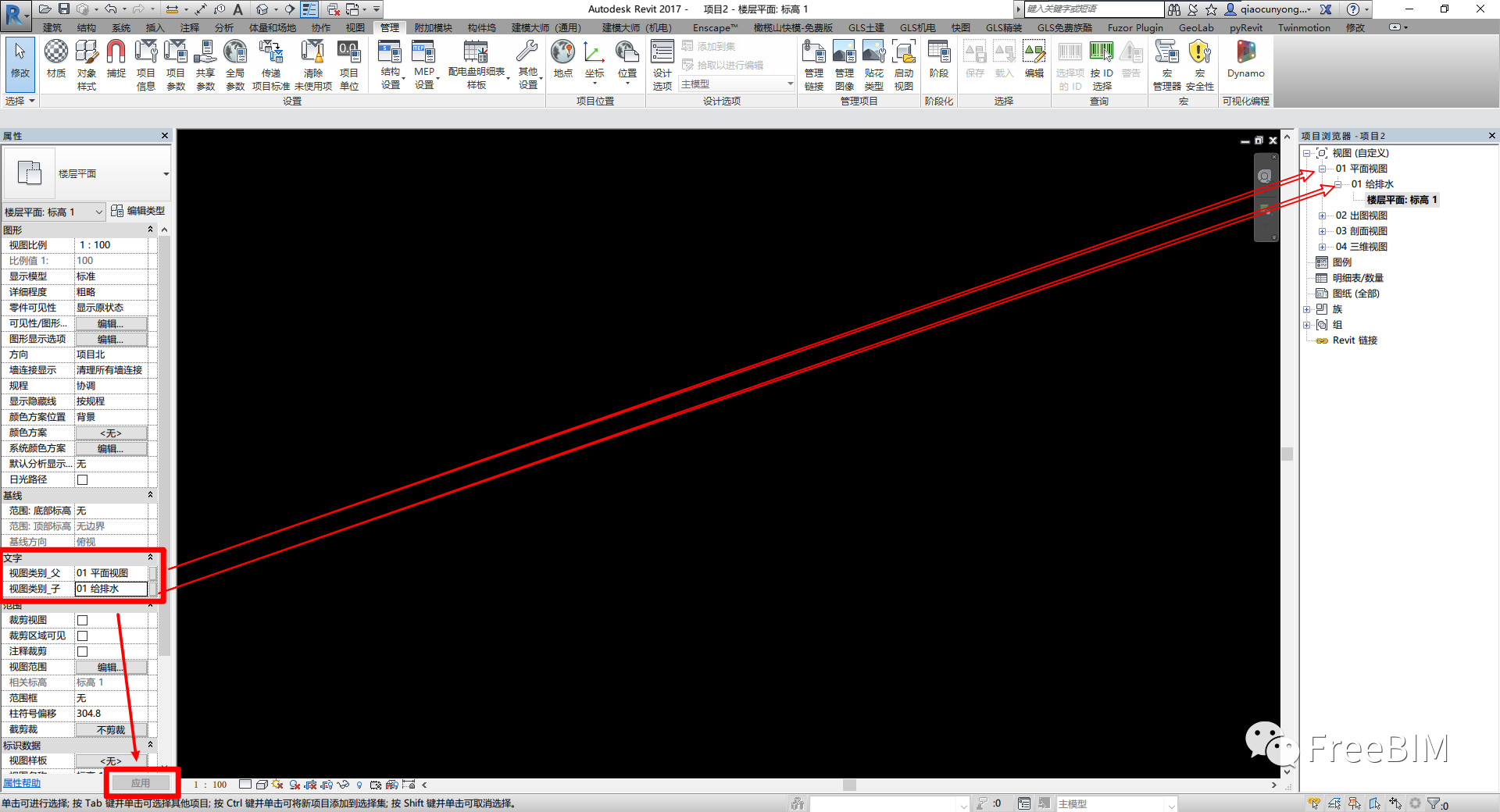Open the 楼层平面 type selector dropdown
This screenshot has width=1500, height=812.
click(166, 174)
